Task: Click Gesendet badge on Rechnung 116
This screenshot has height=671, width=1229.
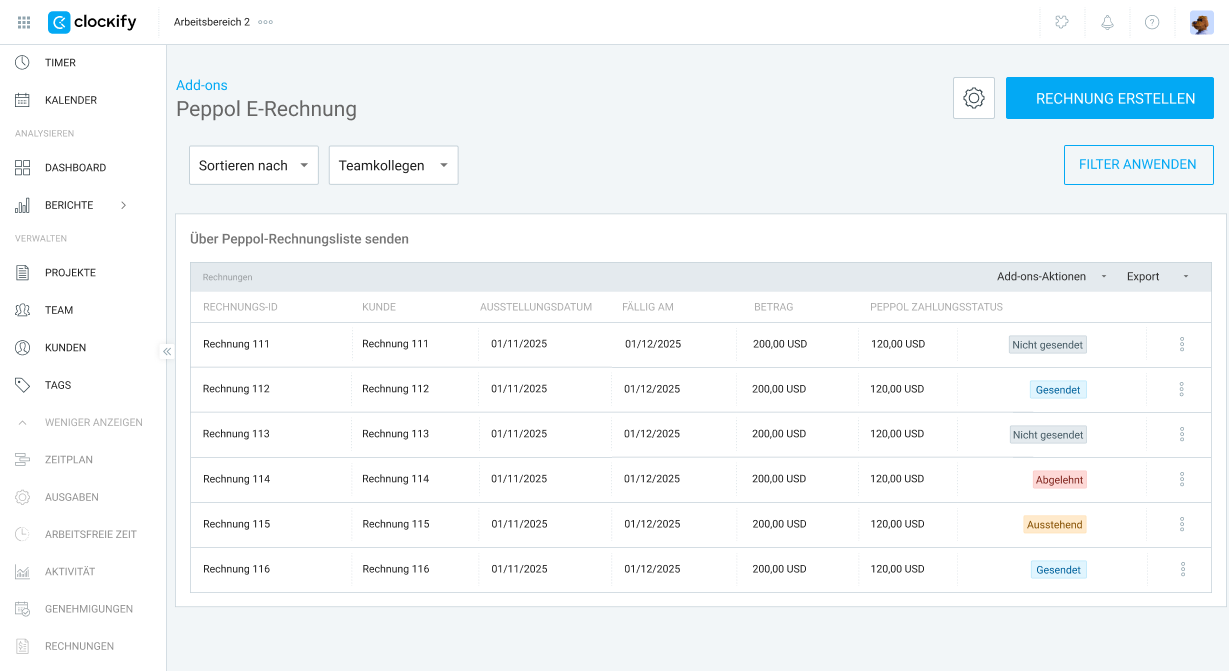Action: [1058, 570]
